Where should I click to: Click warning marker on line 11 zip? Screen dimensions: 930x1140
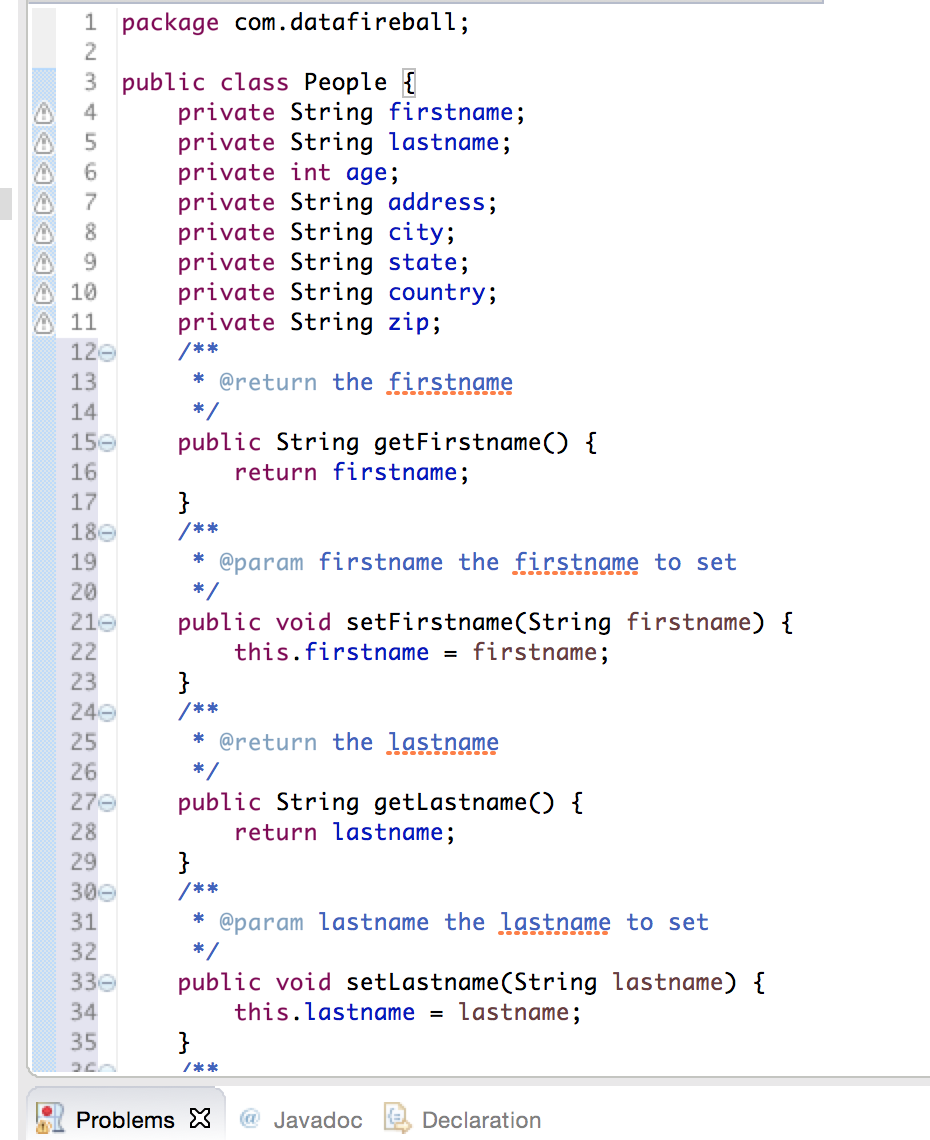[44, 322]
